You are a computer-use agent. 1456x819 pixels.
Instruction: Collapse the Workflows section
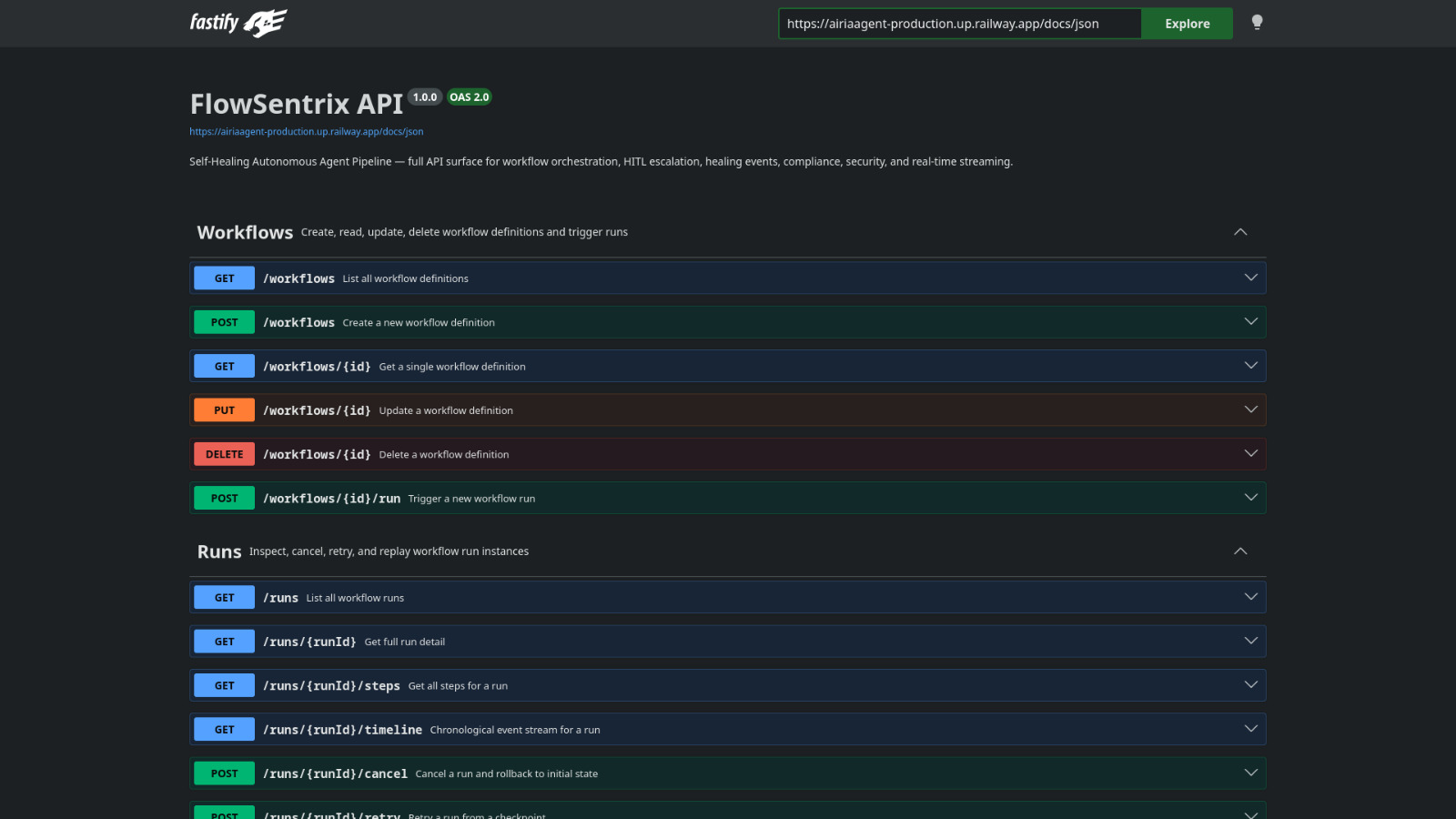tap(1240, 232)
